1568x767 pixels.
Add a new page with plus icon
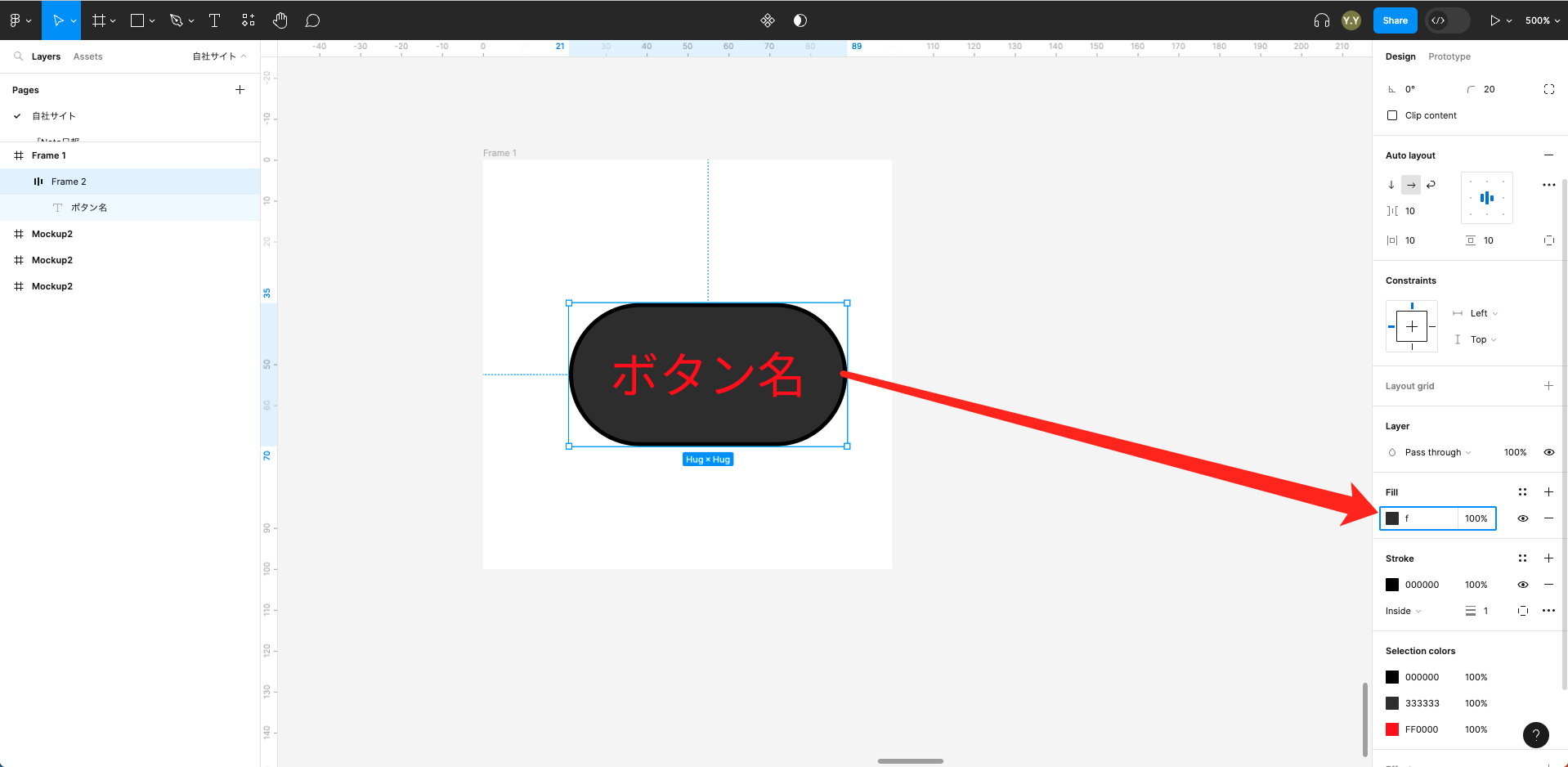click(x=240, y=89)
